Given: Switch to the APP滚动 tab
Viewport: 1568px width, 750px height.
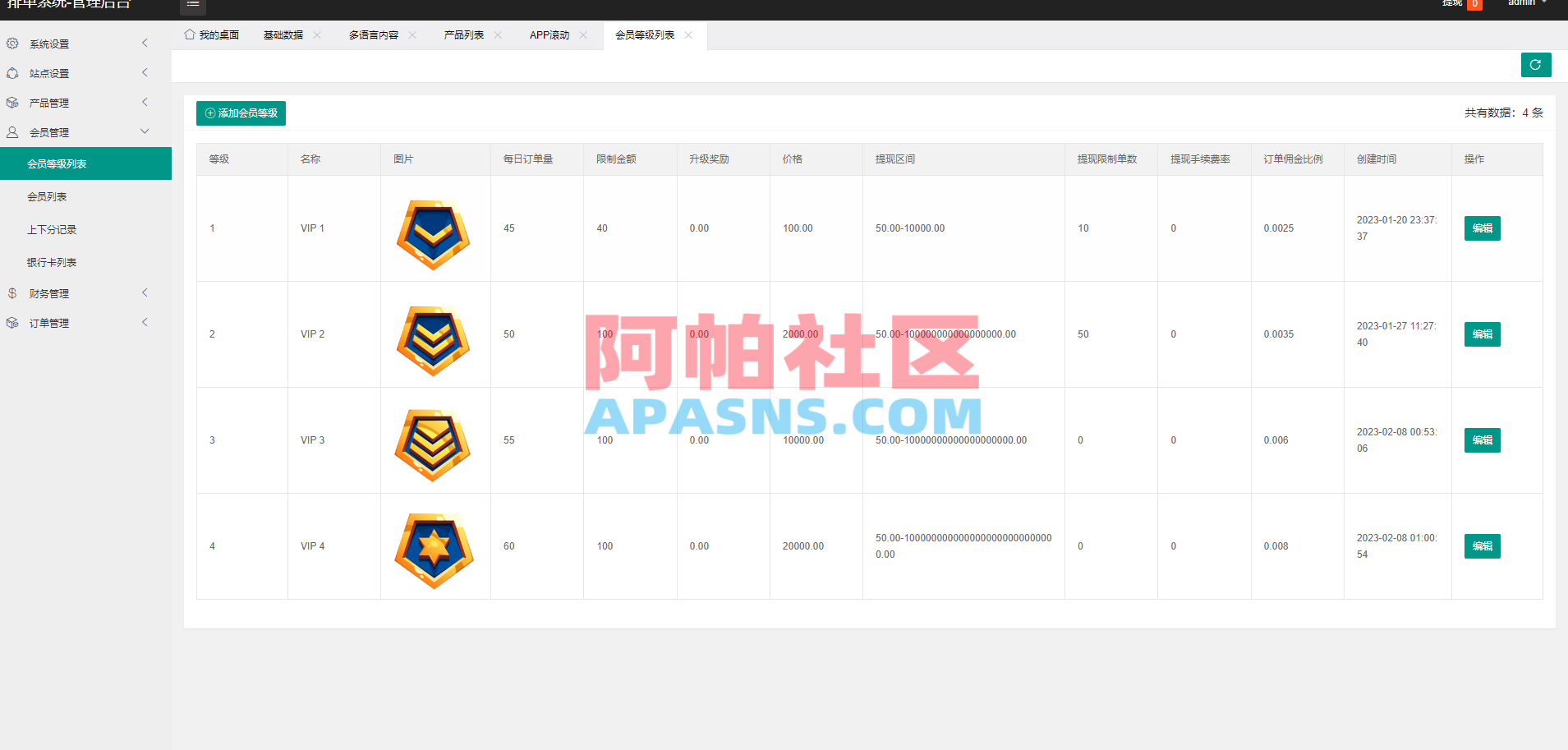Looking at the screenshot, I should point(549,35).
